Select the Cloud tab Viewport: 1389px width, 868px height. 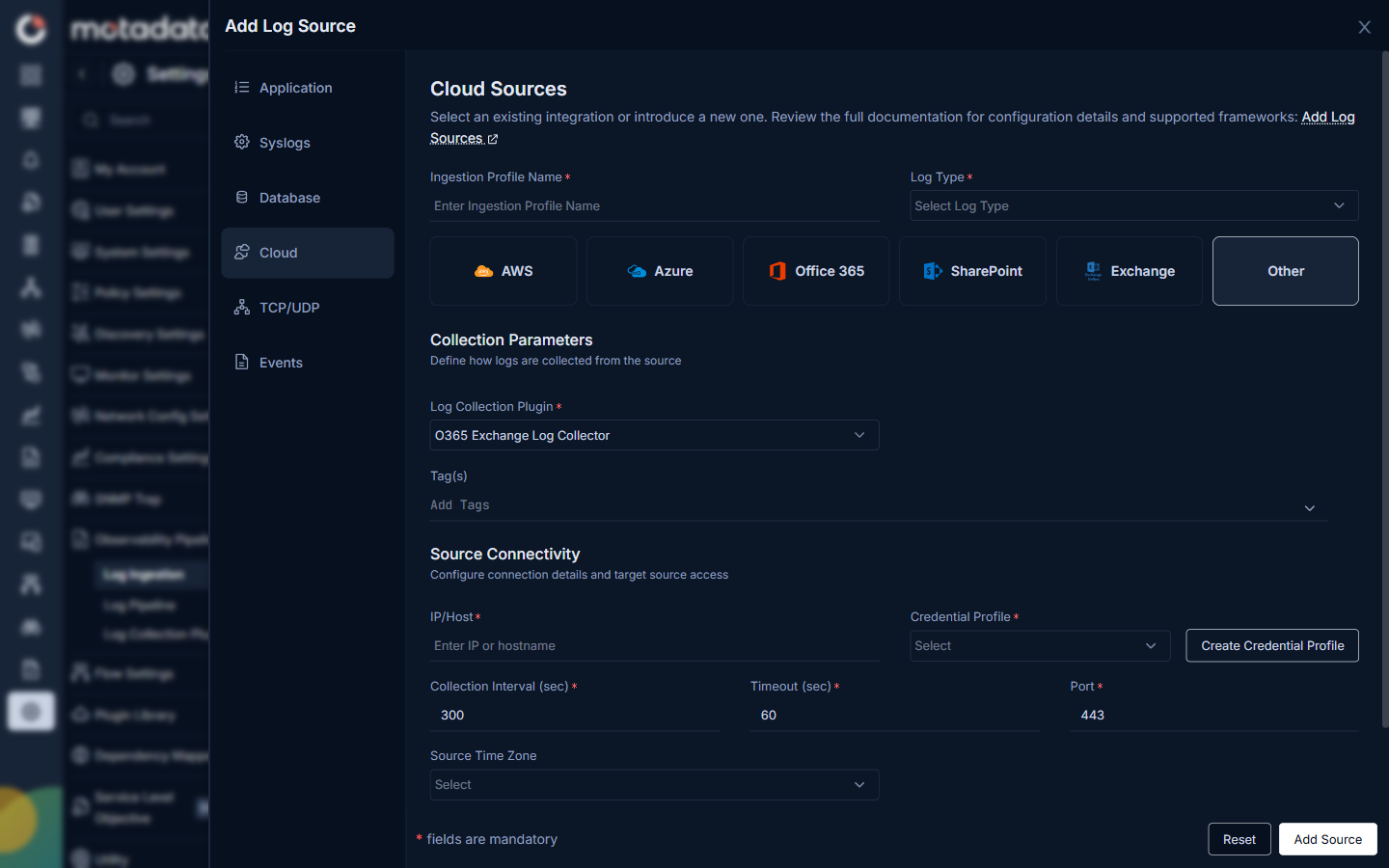(x=308, y=253)
